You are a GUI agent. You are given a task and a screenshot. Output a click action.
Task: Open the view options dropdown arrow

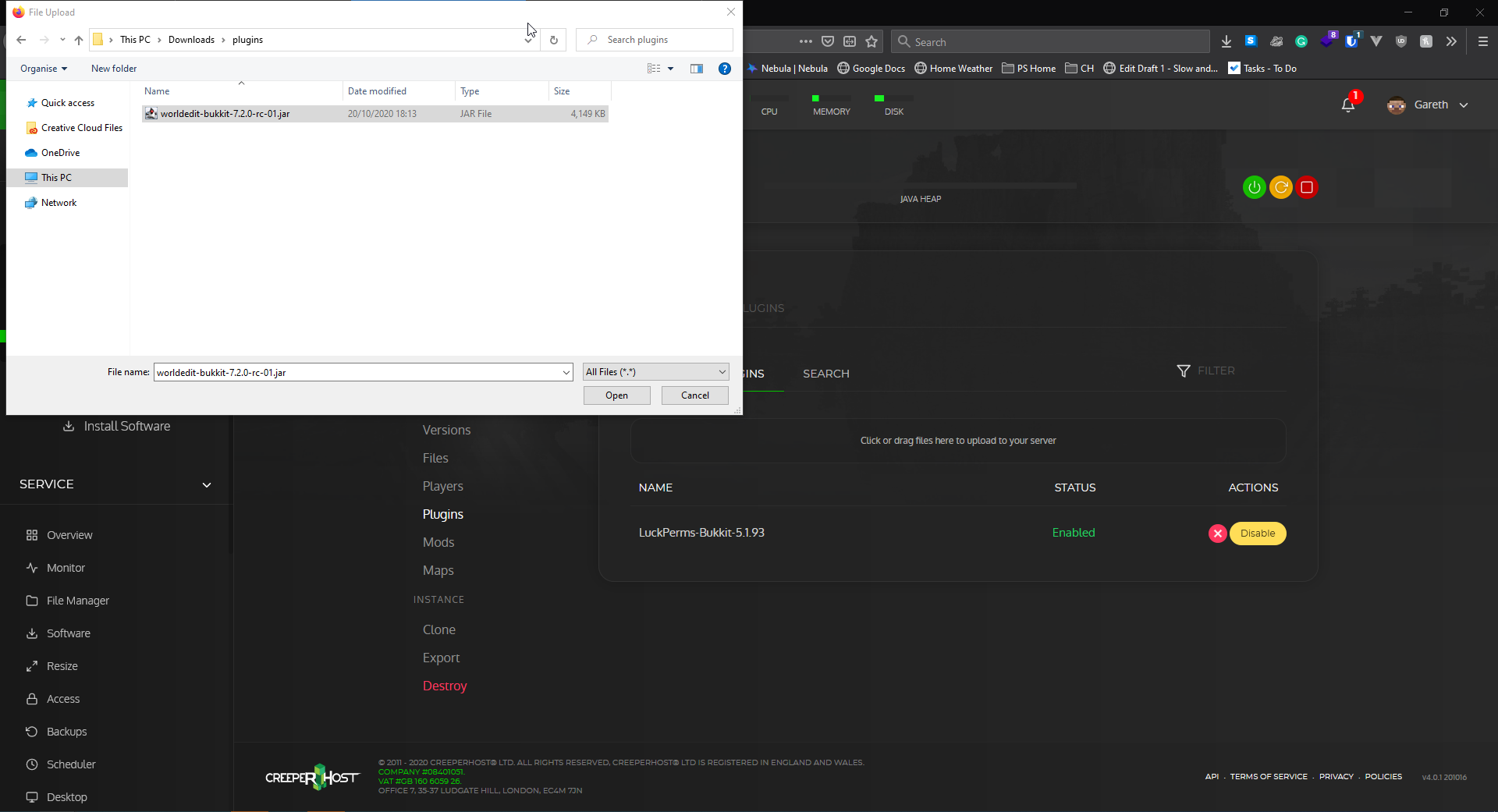(670, 69)
